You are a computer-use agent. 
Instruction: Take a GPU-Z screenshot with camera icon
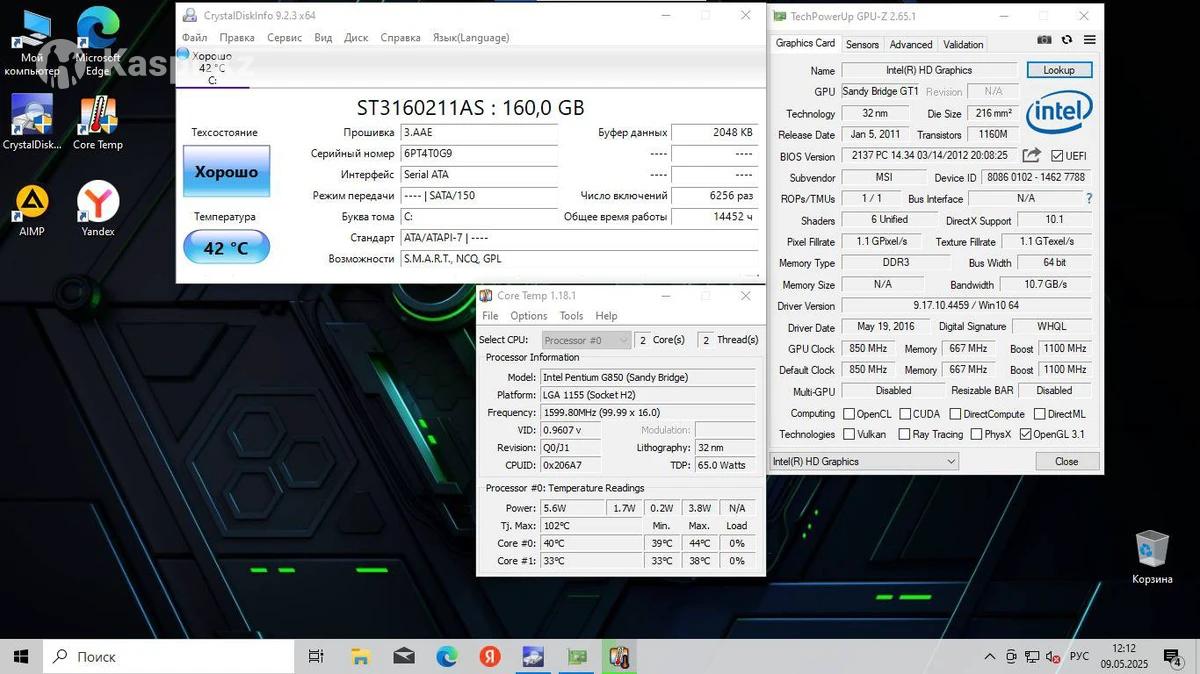pyautogui.click(x=1044, y=40)
